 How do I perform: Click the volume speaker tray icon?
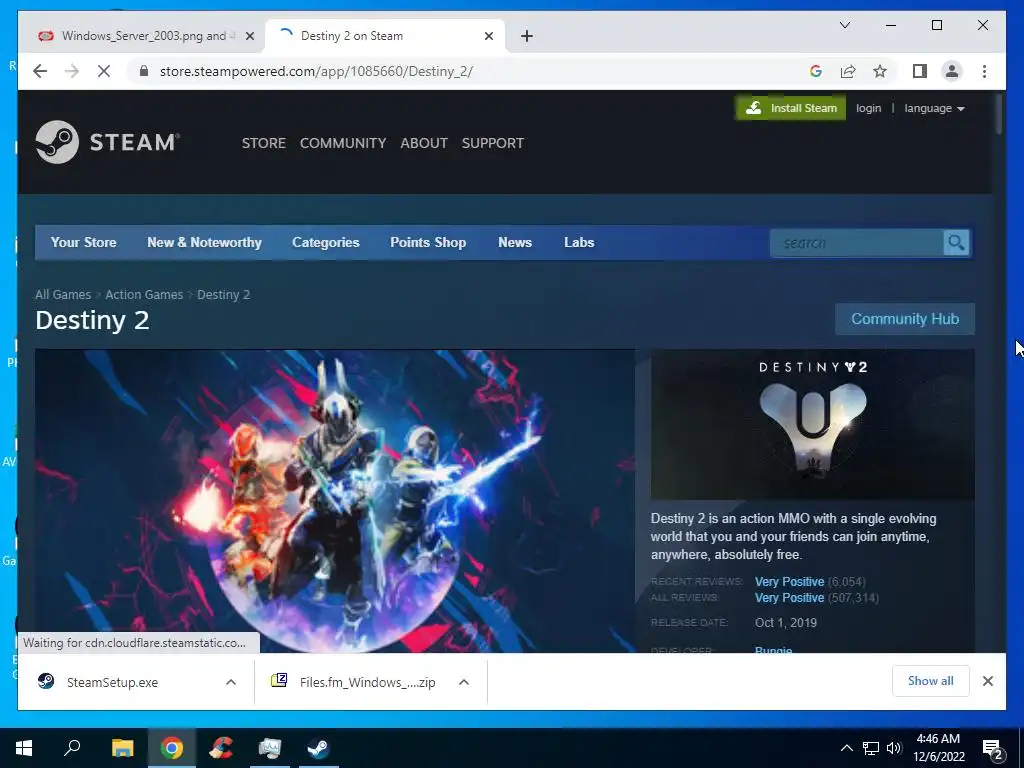pos(893,748)
